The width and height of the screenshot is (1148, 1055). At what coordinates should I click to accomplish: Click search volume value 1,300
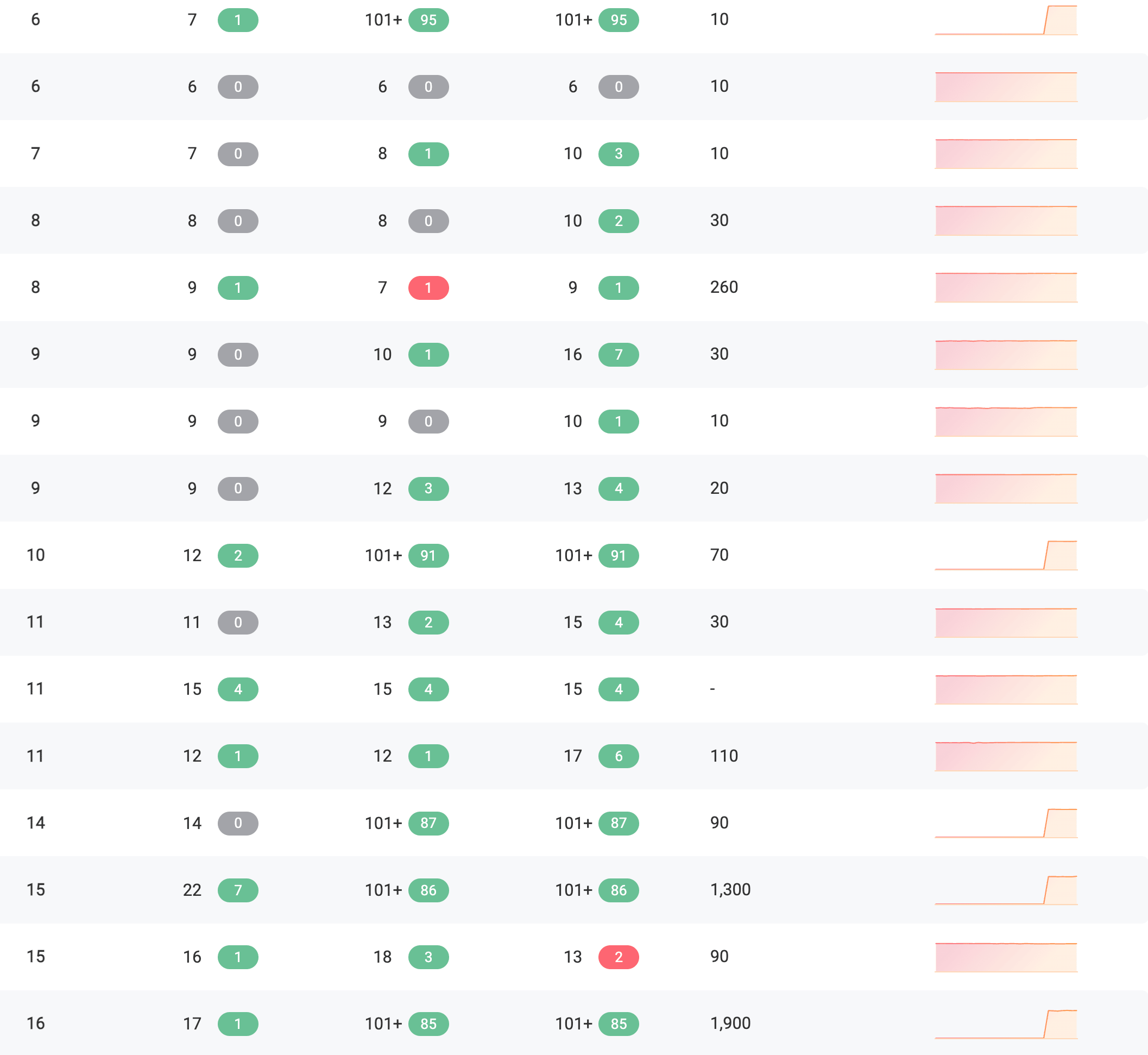tap(730, 889)
